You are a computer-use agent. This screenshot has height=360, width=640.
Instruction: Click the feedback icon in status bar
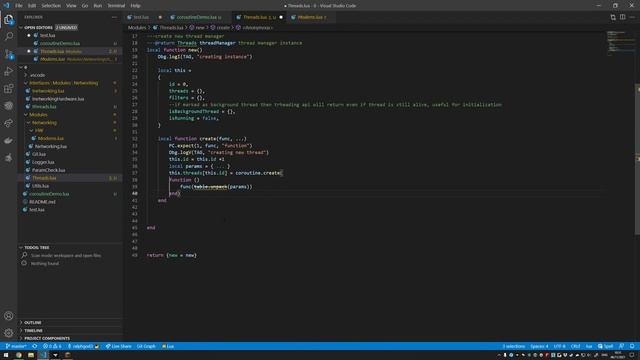pos(621,346)
